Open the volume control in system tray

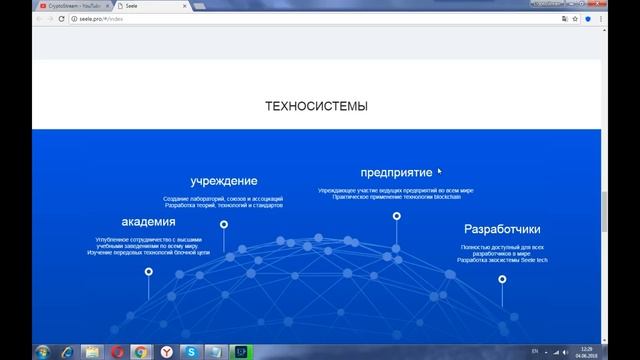tap(565, 352)
